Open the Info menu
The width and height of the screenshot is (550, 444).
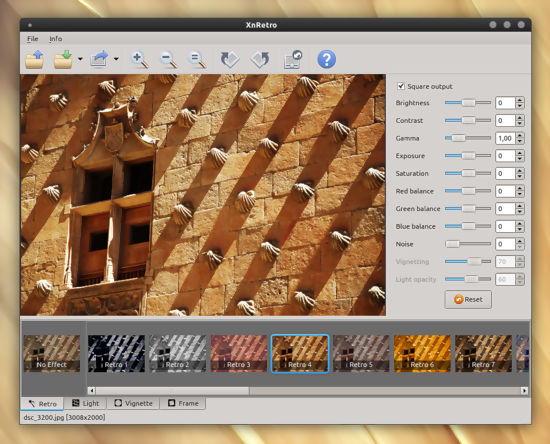coord(55,39)
